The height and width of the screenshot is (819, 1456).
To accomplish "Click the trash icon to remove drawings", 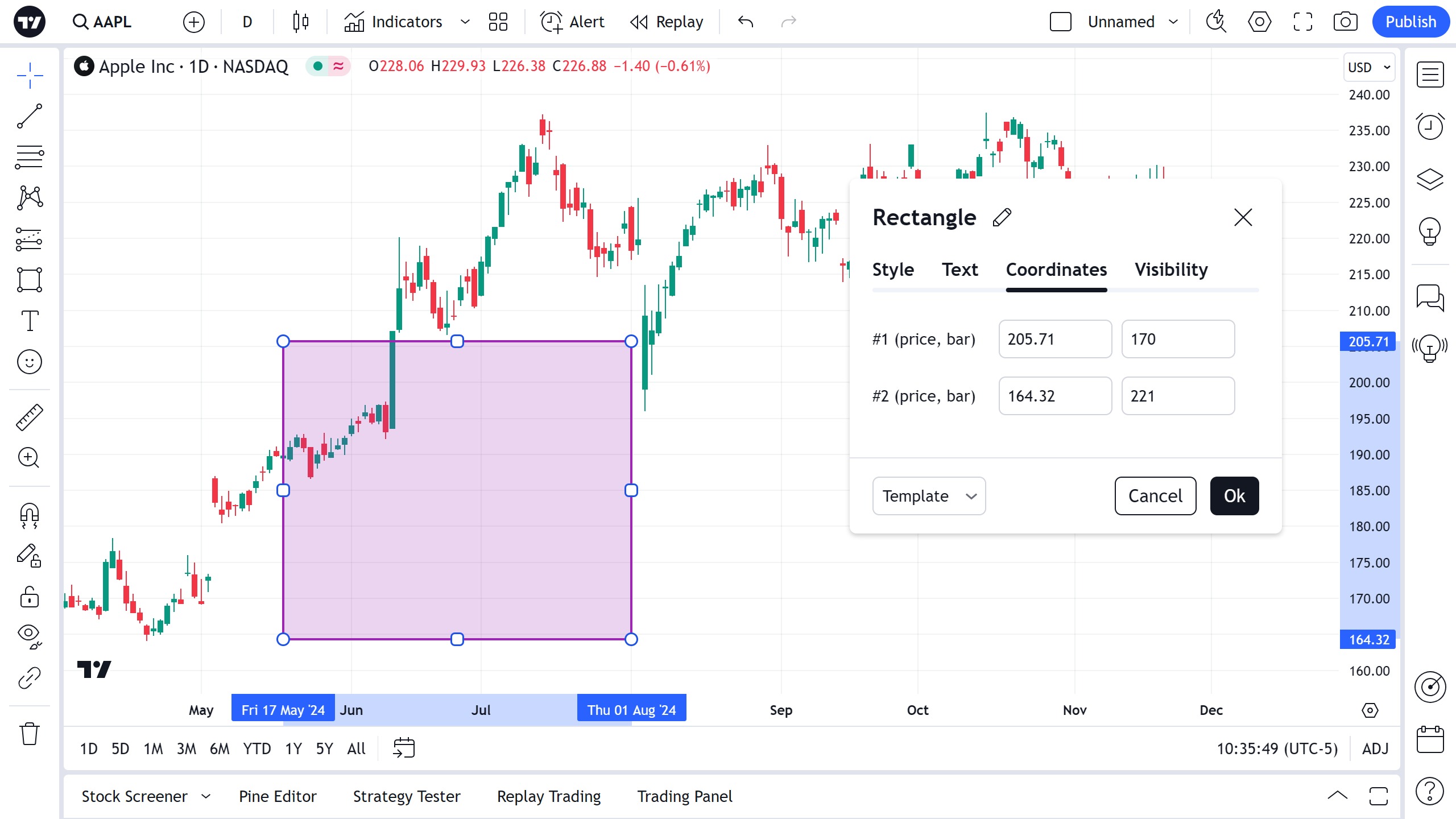I will 29,733.
